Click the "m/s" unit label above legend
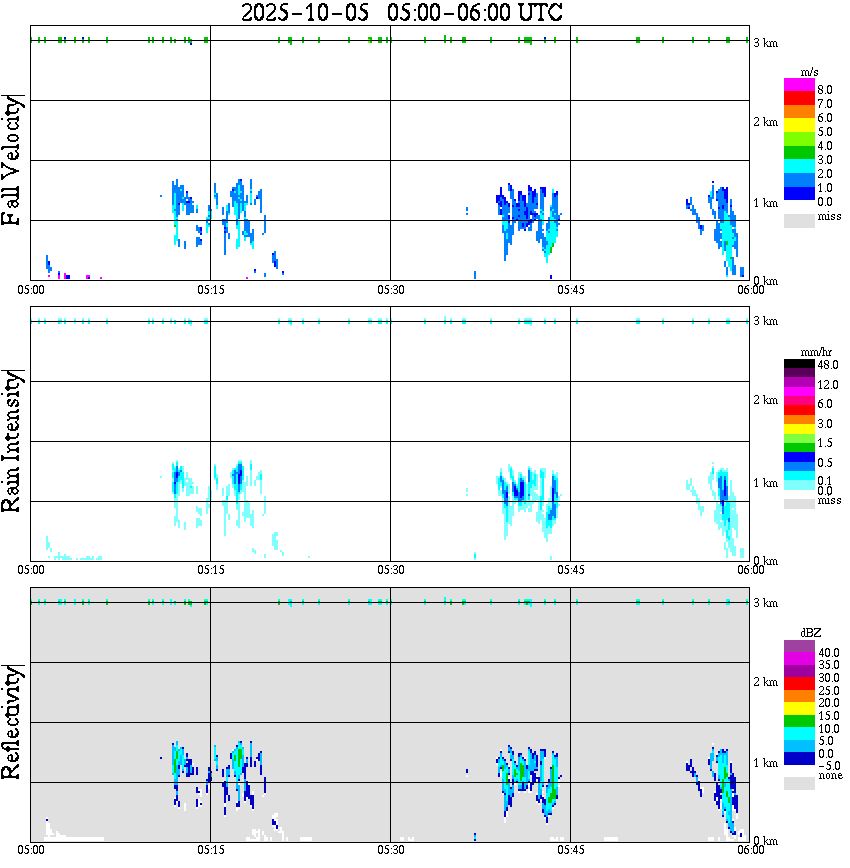Screen dimensions: 850x868 809,72
